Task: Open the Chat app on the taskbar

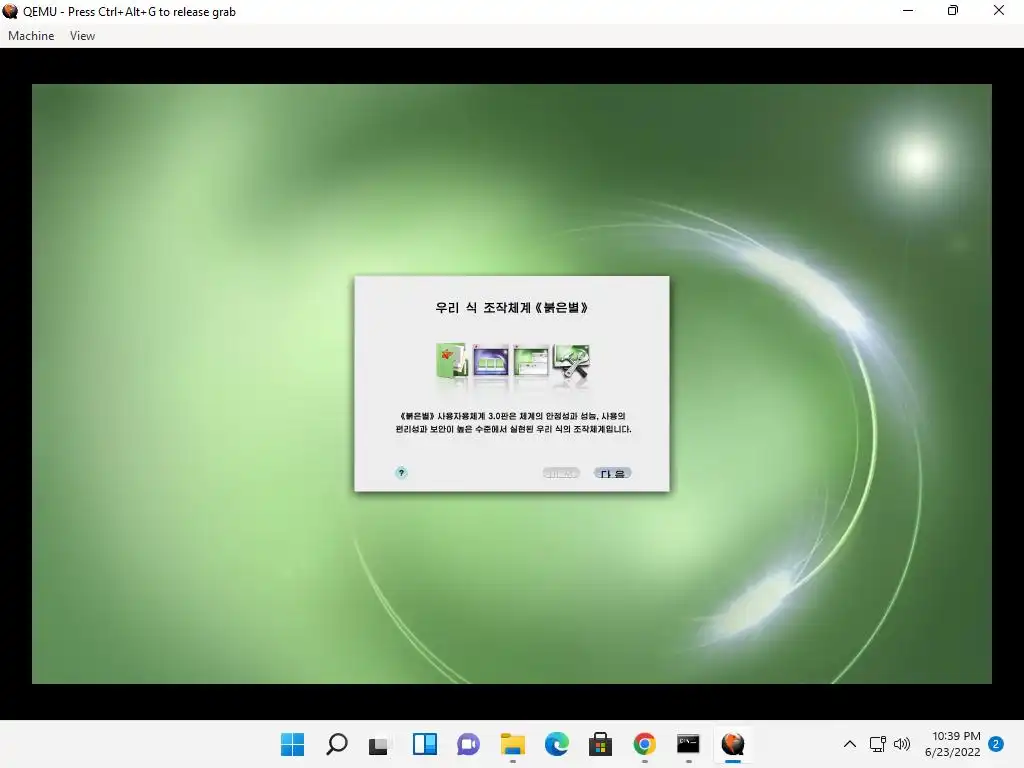Action: [x=468, y=744]
